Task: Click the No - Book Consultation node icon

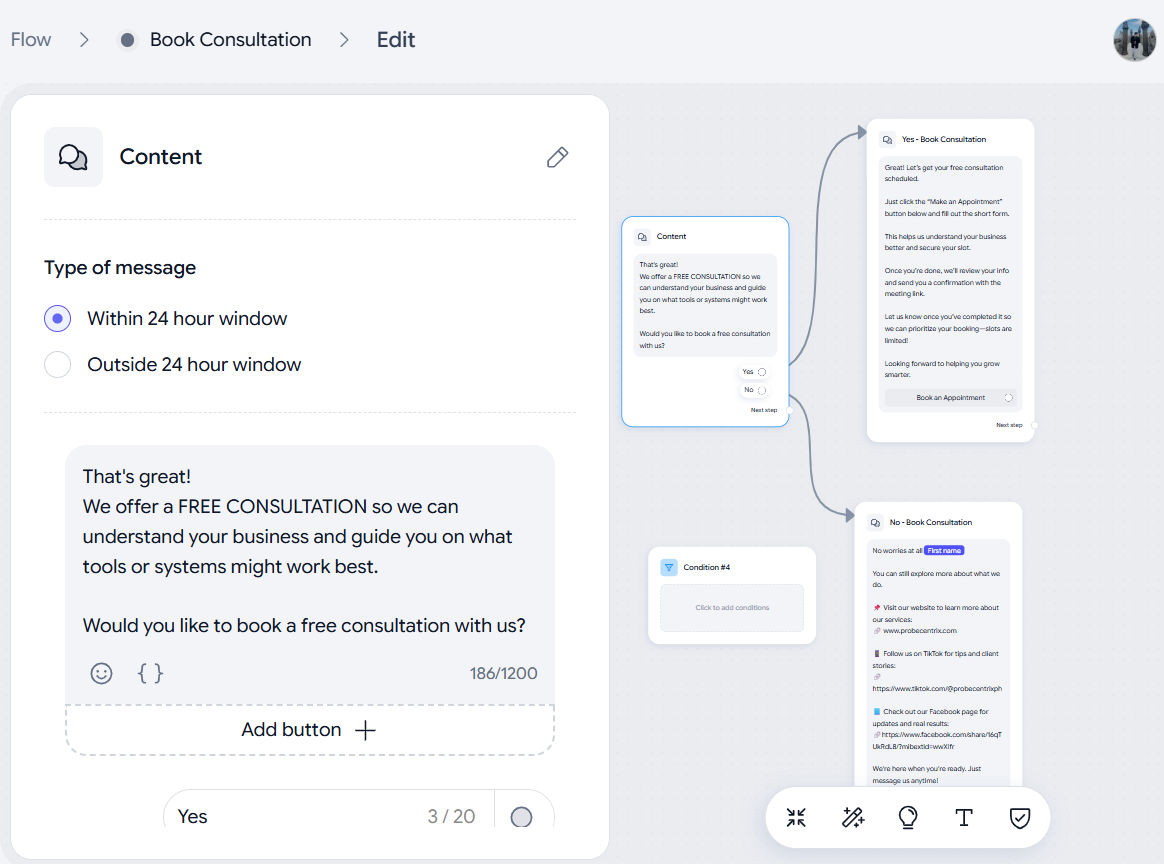Action: coord(875,523)
